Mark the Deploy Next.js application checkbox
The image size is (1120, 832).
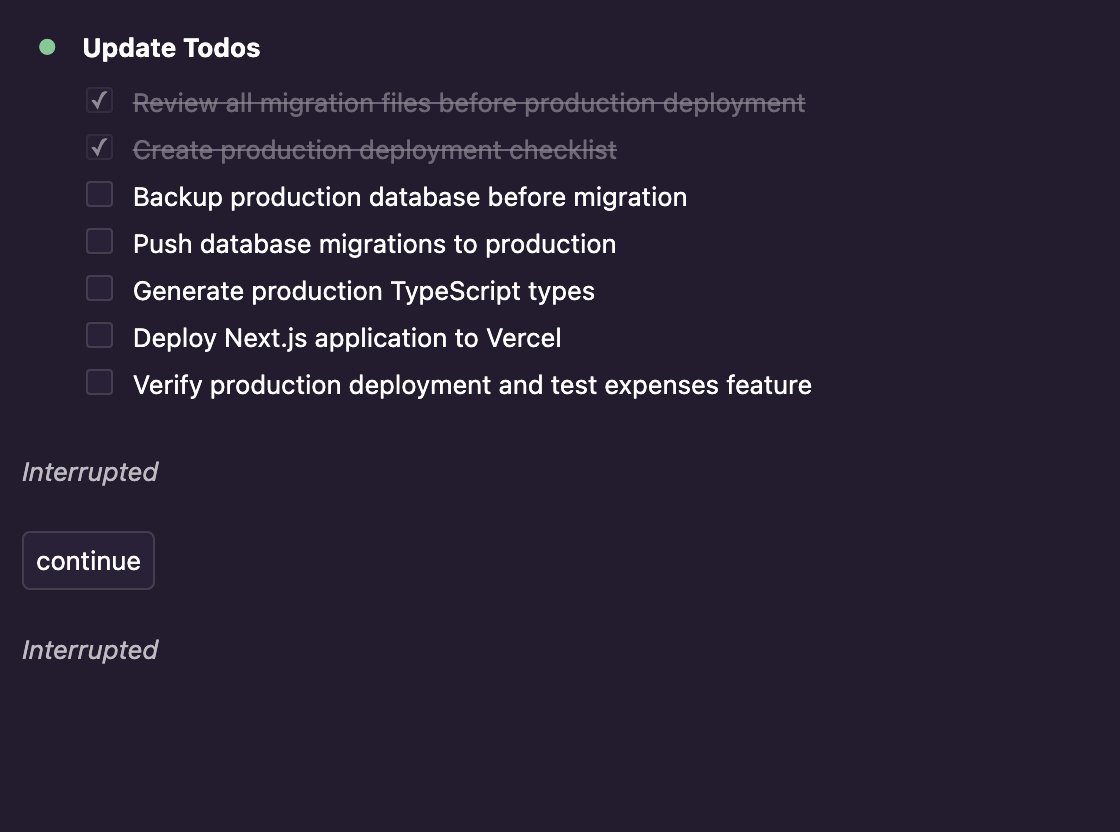(x=99, y=336)
